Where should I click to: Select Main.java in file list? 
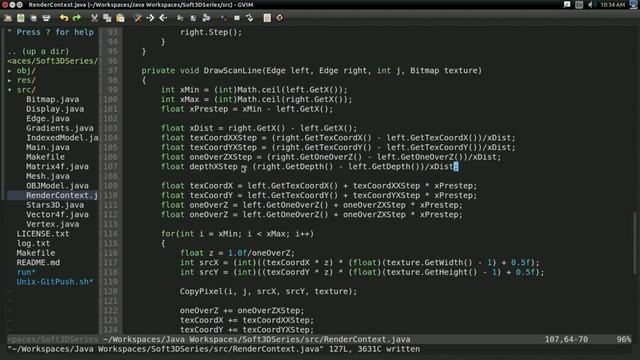pos(48,147)
